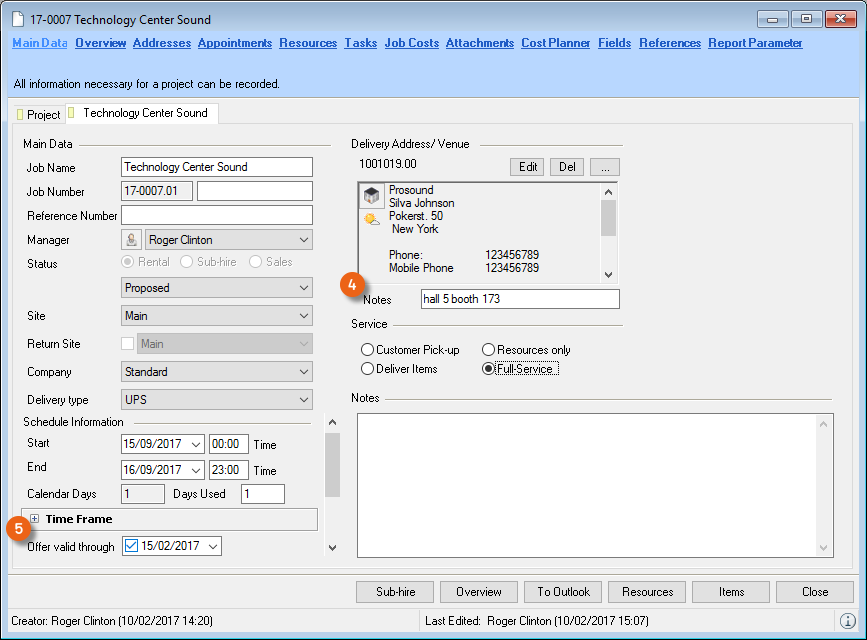The image size is (867, 640).
Task: Click the manager person icon beside Roger Clinton
Action: [130, 240]
